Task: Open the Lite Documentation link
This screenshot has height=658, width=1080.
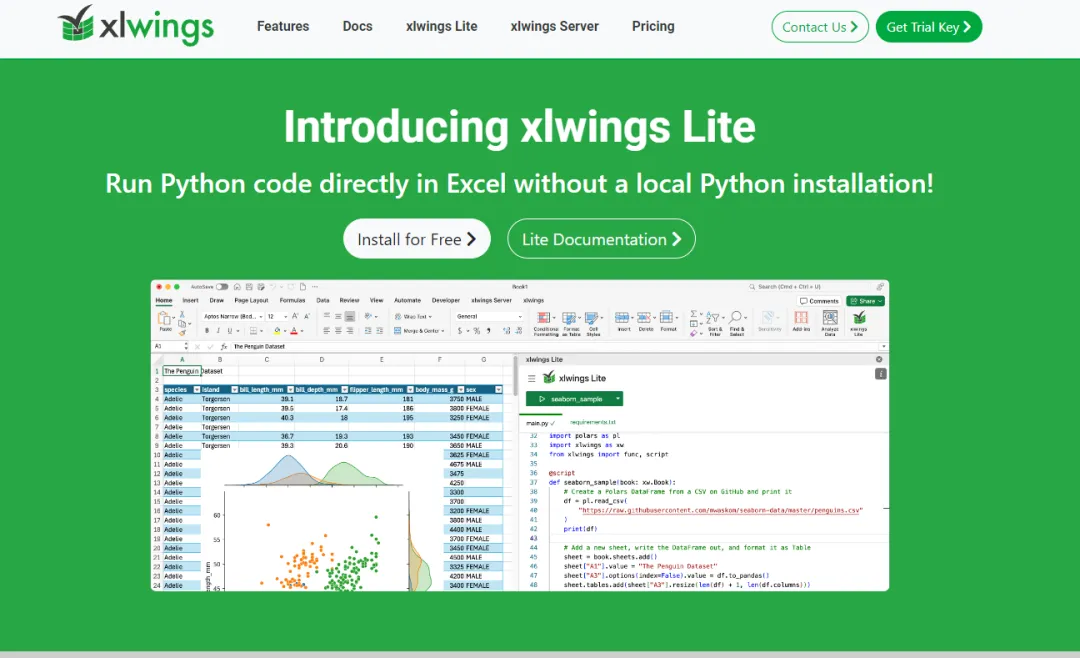Action: click(601, 239)
